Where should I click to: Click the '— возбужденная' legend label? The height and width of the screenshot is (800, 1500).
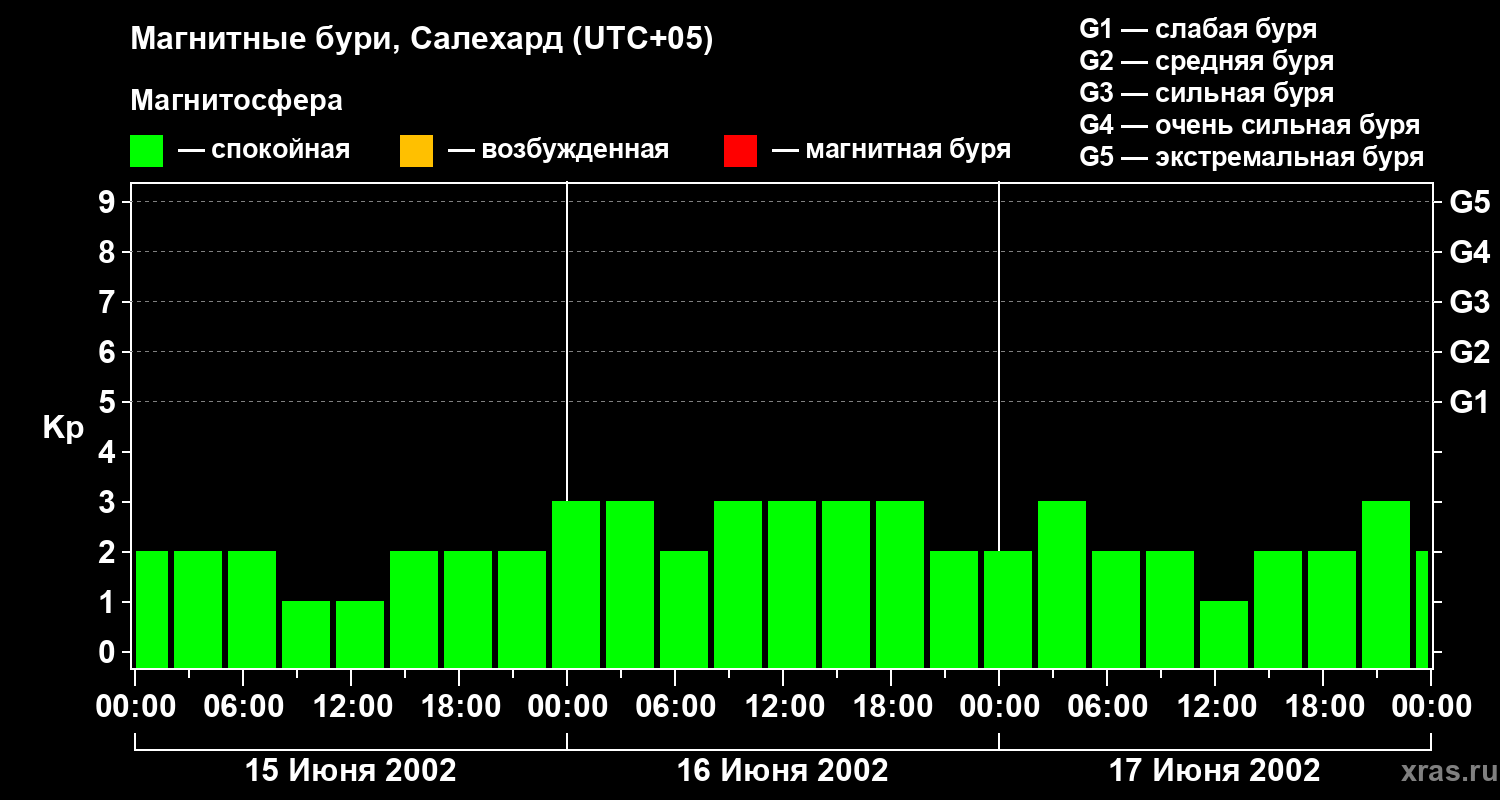(558, 150)
